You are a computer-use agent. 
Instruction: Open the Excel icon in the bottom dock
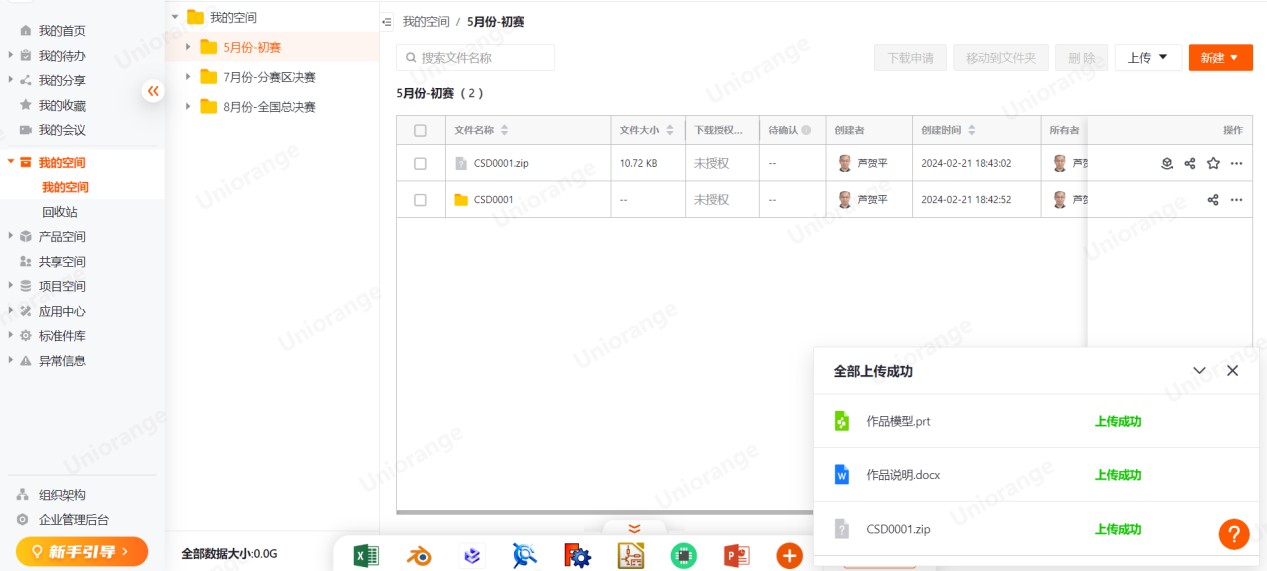coord(367,555)
